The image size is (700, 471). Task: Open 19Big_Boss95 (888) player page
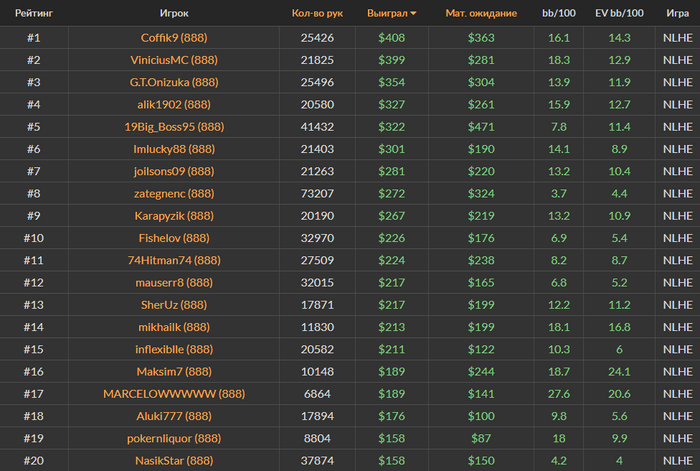[x=174, y=127]
